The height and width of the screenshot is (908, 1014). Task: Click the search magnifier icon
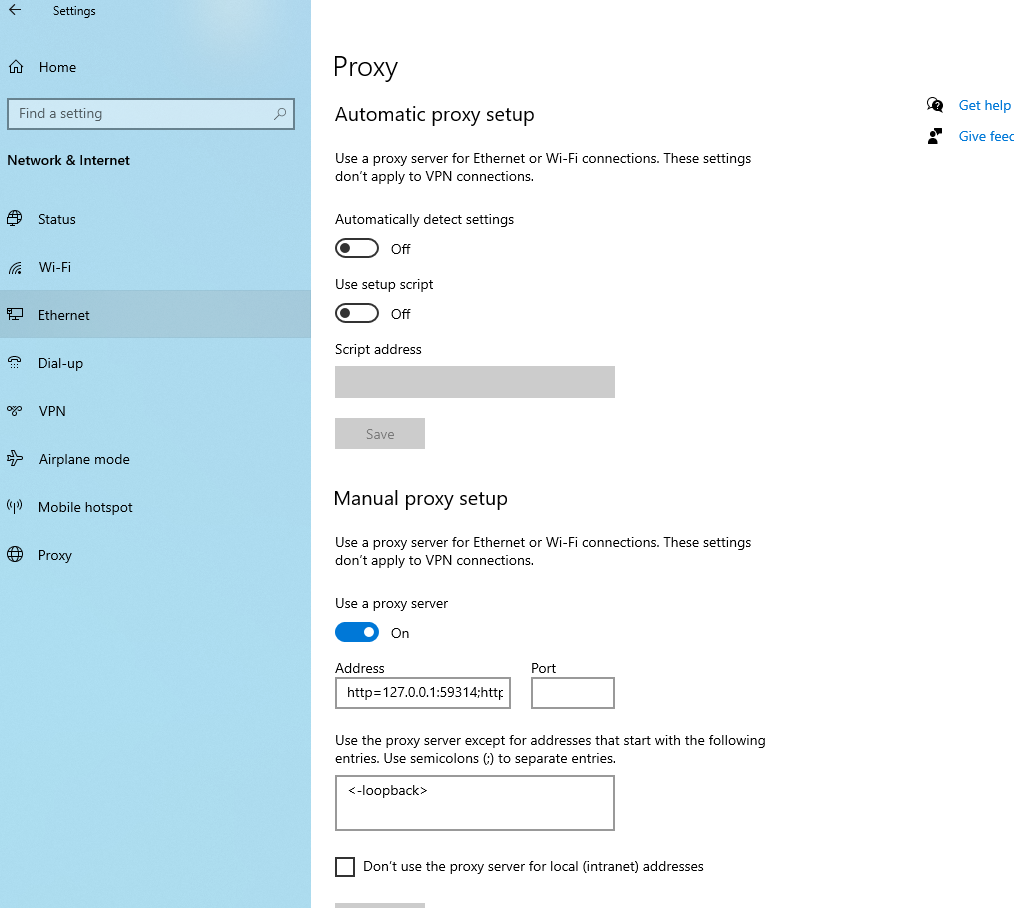[280, 114]
